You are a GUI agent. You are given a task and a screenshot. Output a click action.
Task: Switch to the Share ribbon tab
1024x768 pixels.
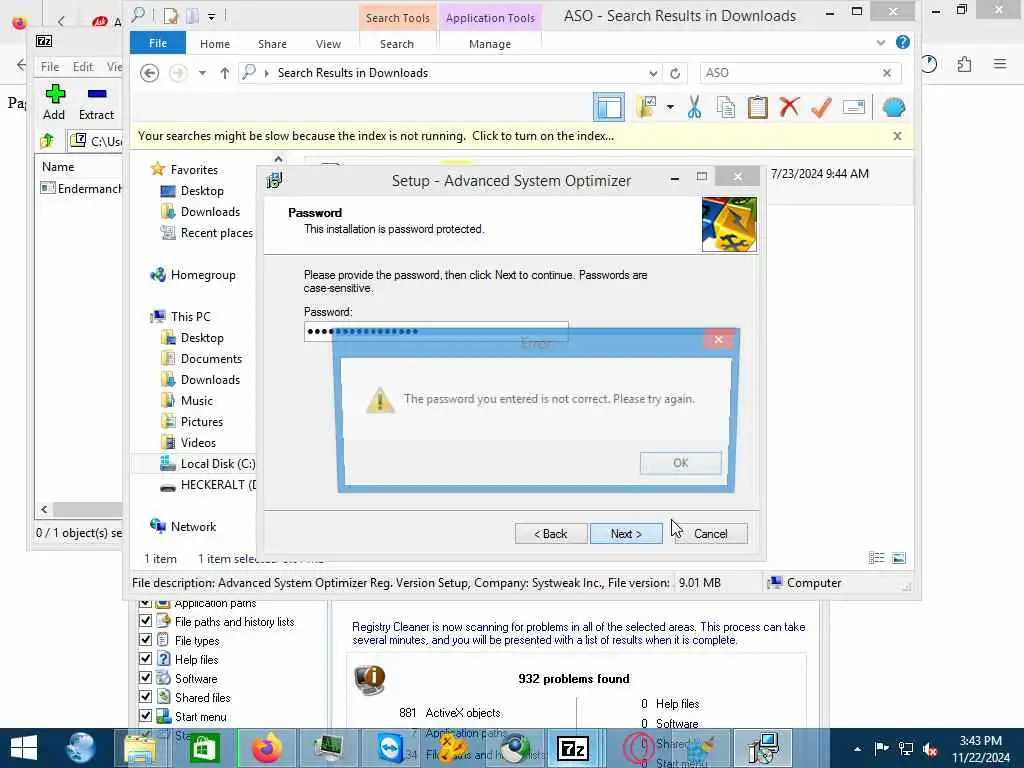[272, 44]
